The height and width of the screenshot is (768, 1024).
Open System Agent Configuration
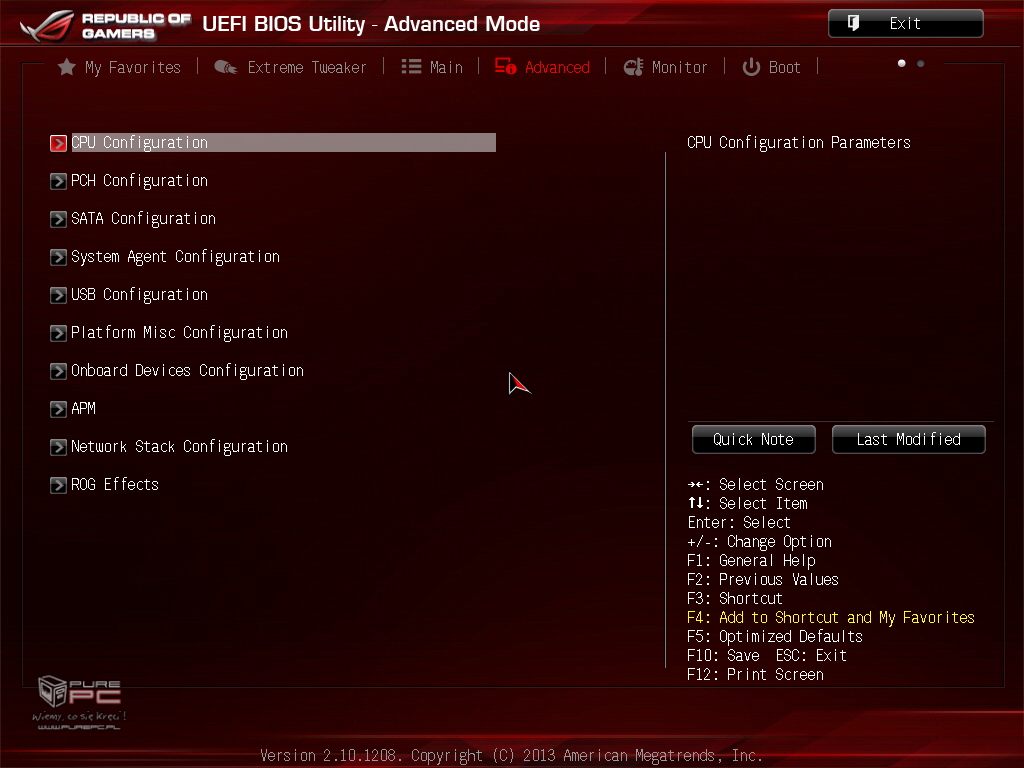click(165, 257)
